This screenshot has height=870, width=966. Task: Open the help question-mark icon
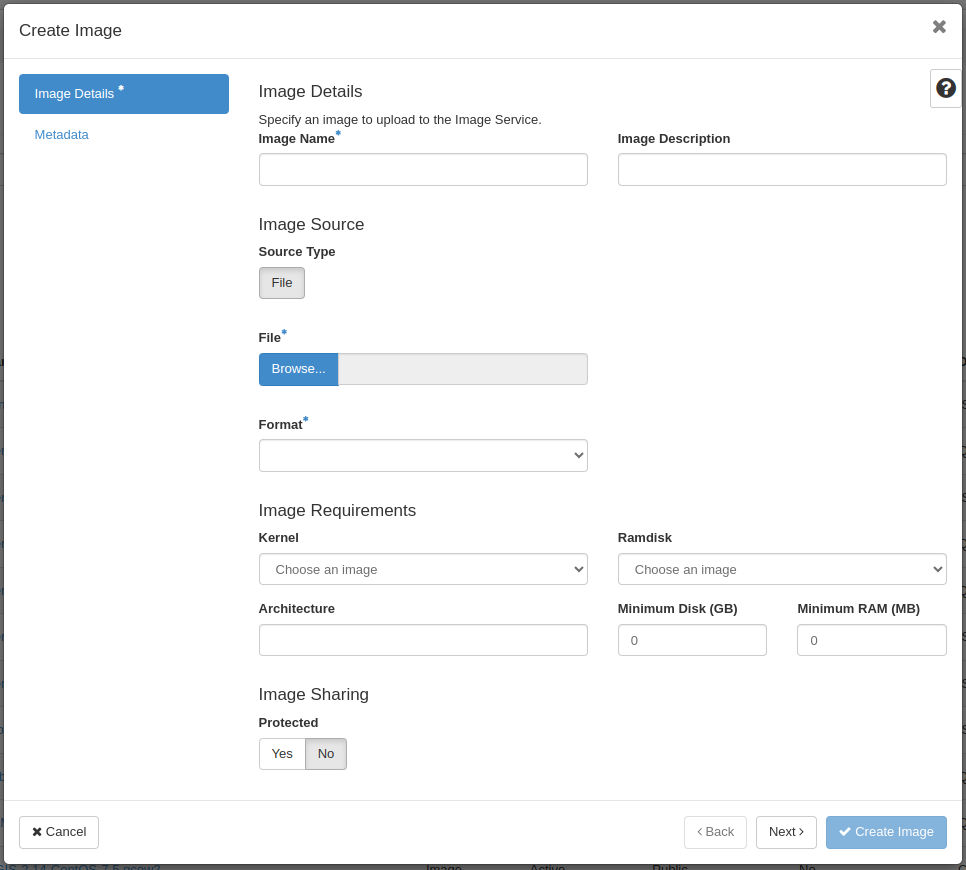coord(946,88)
